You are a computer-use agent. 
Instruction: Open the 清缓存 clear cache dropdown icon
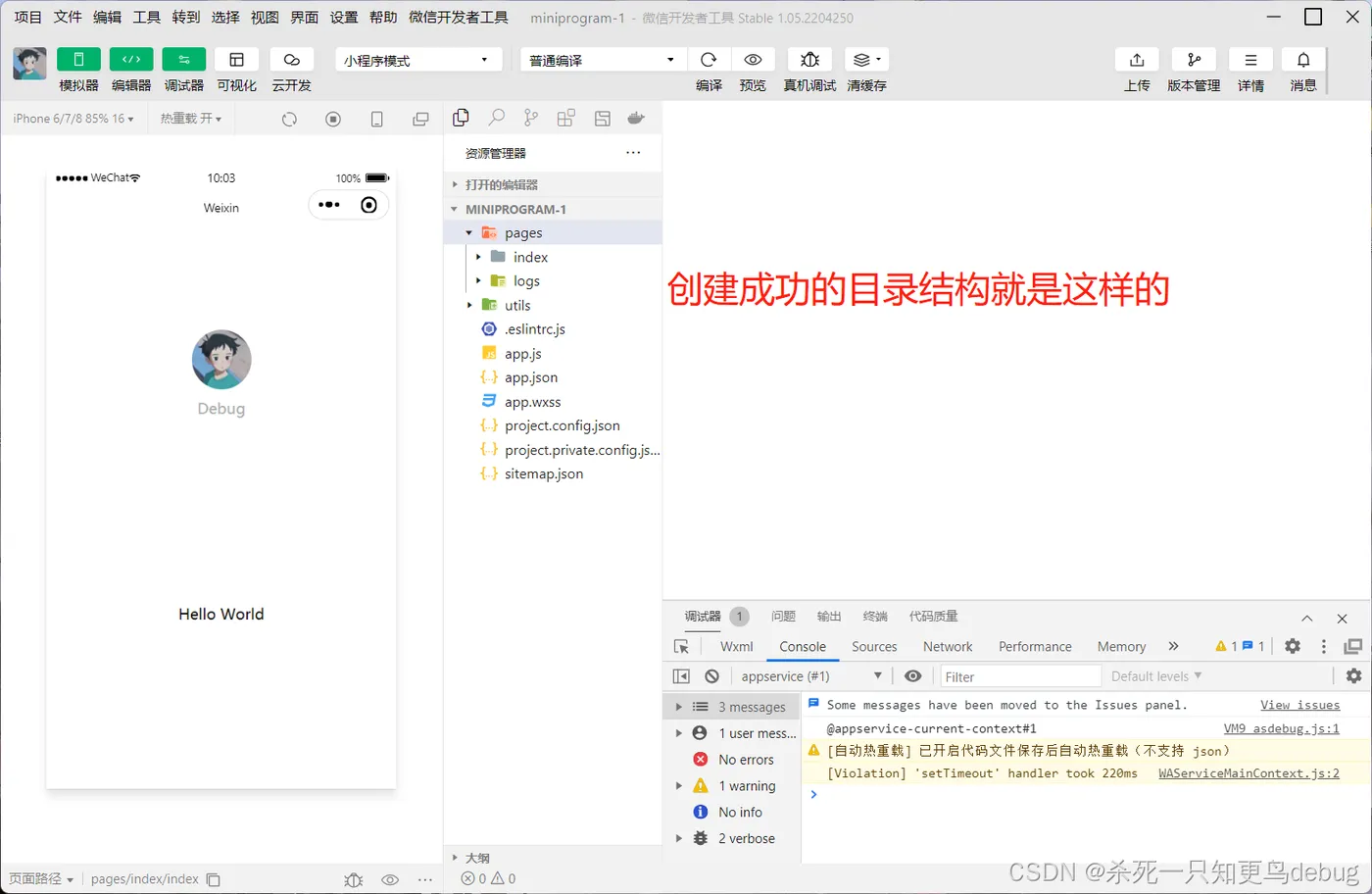pyautogui.click(x=866, y=60)
